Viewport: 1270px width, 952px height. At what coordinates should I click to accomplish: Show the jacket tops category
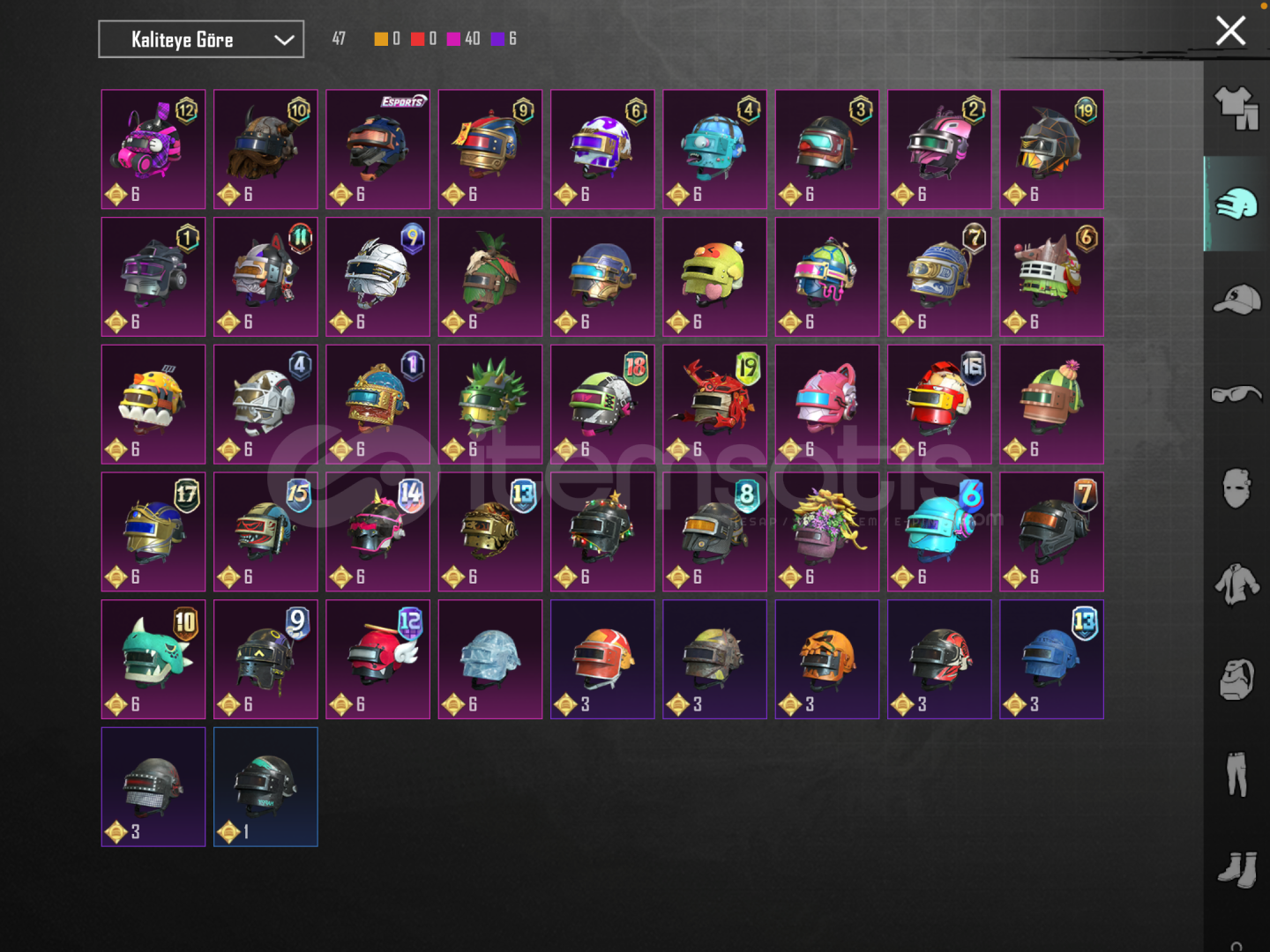coord(1236,584)
